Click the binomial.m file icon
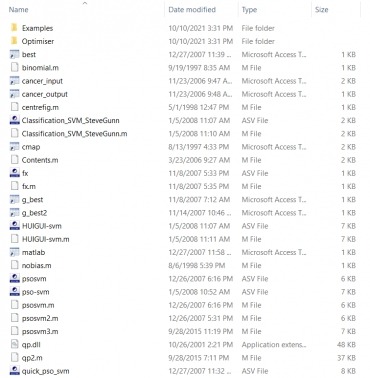The height and width of the screenshot is (378, 370). pos(14,67)
